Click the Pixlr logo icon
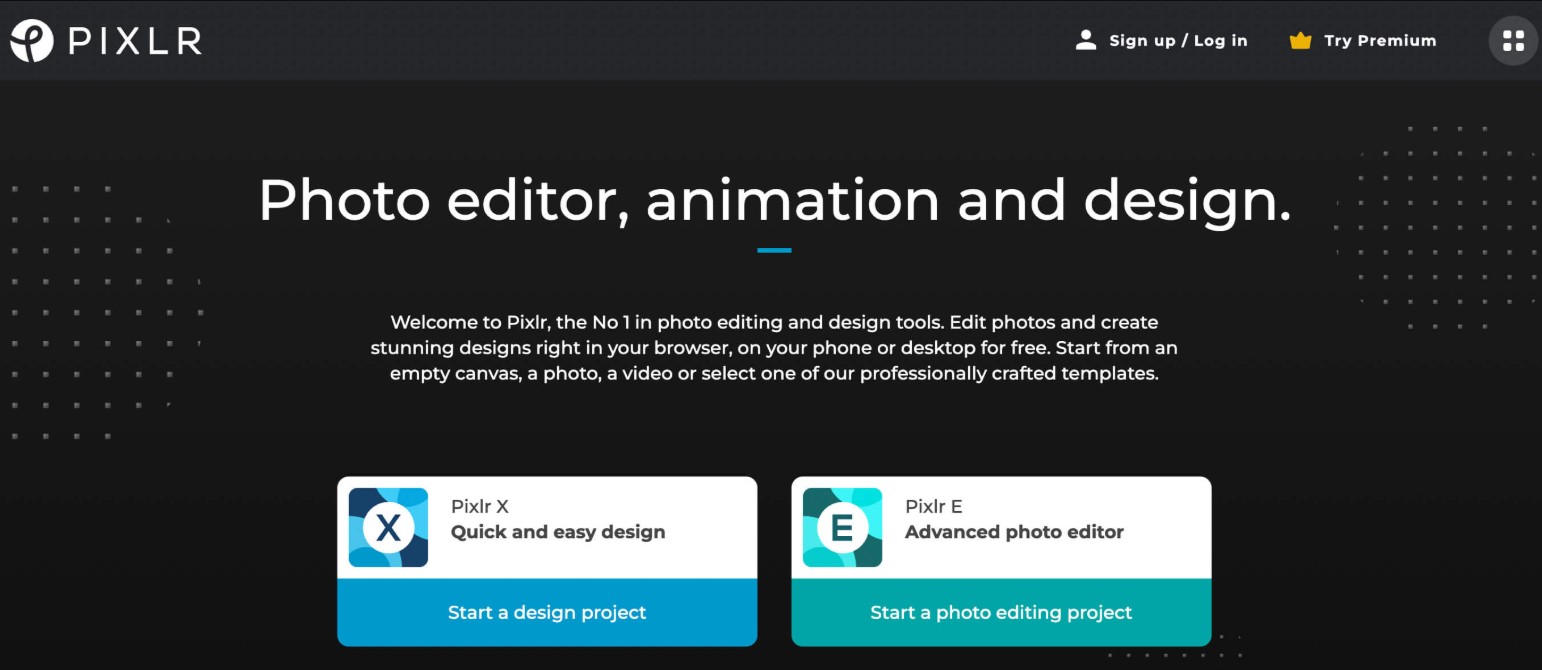Screen dimensions: 1542x670 (30, 40)
